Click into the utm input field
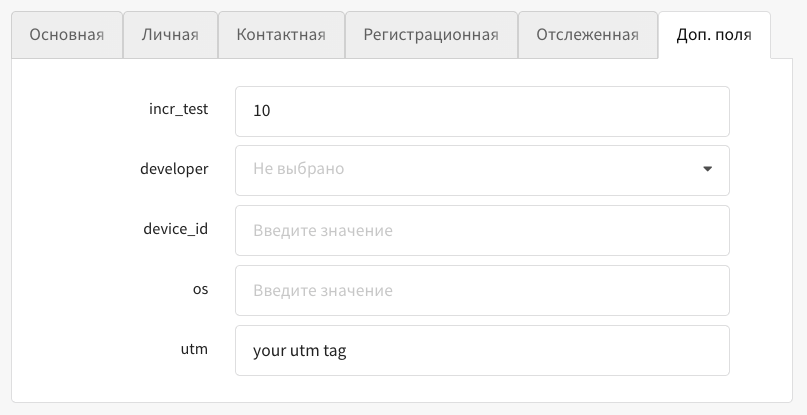 point(482,351)
